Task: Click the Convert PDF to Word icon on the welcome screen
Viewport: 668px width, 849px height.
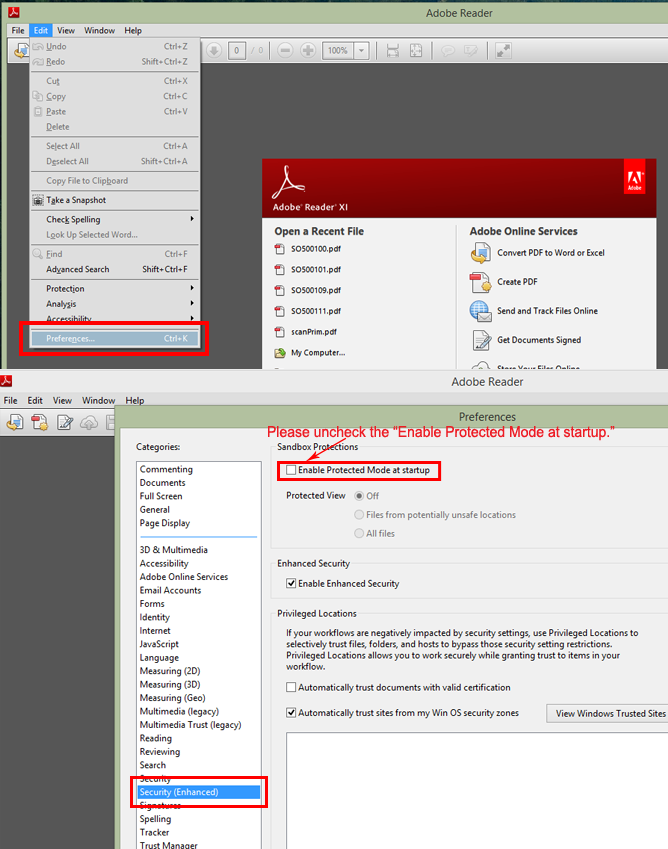Action: click(480, 253)
